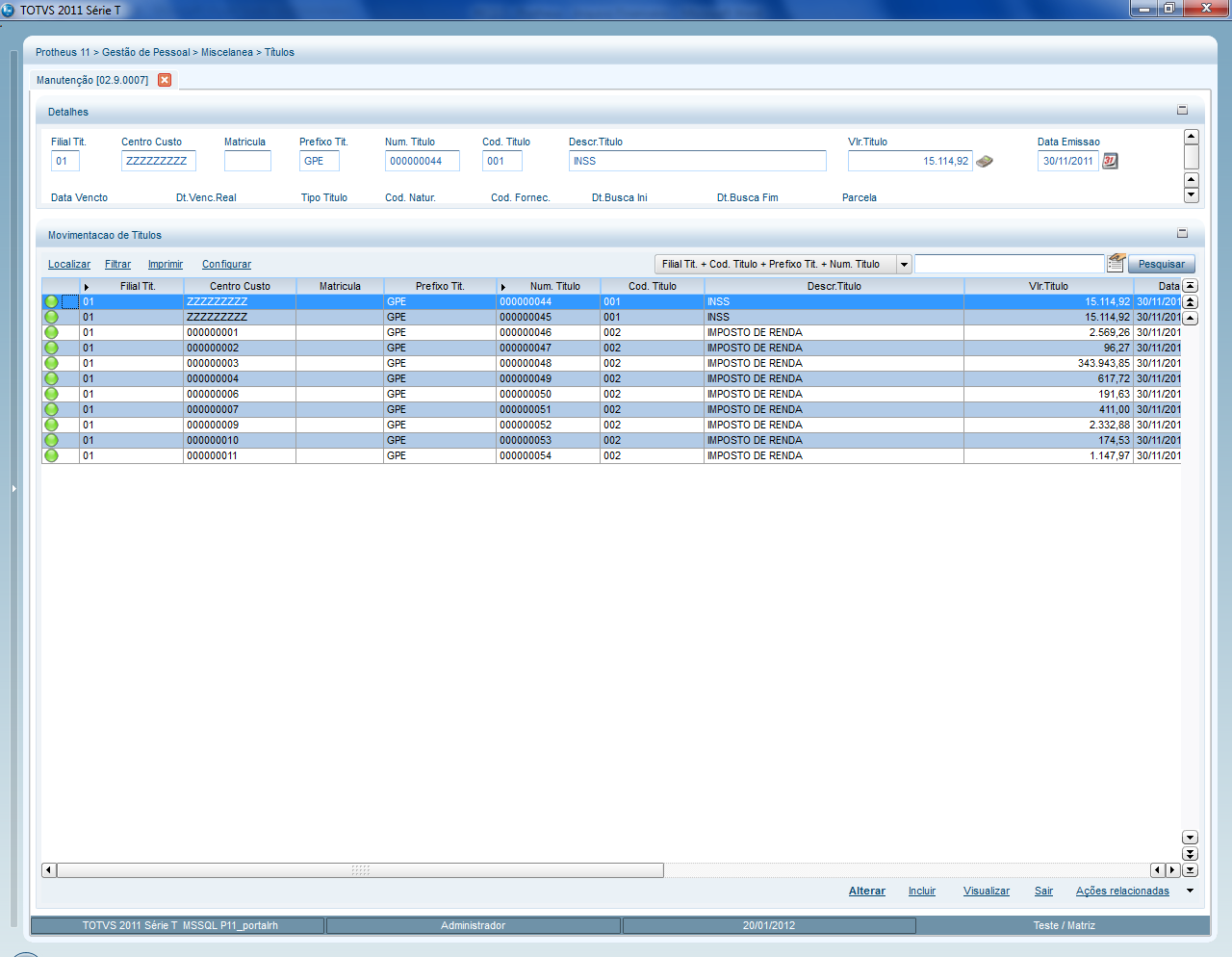Viewport: 1232px width, 957px height.
Task: Click the Incluir action
Action: pos(922,892)
